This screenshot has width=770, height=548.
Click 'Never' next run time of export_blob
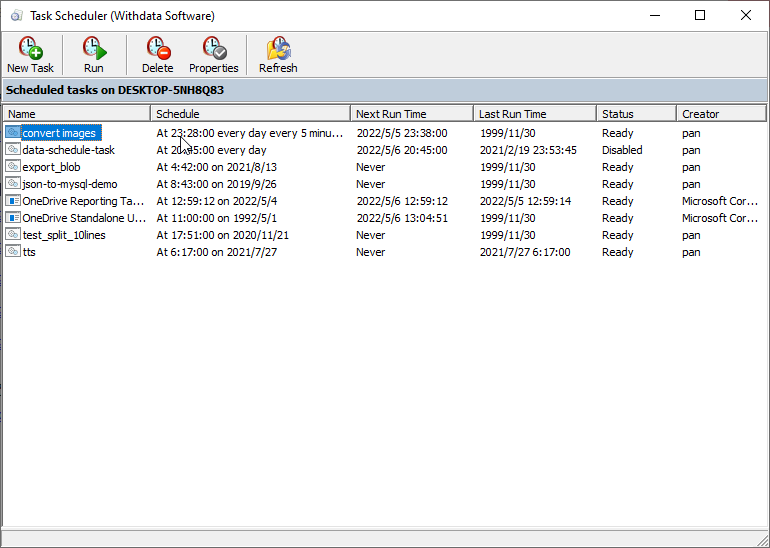pyautogui.click(x=371, y=167)
